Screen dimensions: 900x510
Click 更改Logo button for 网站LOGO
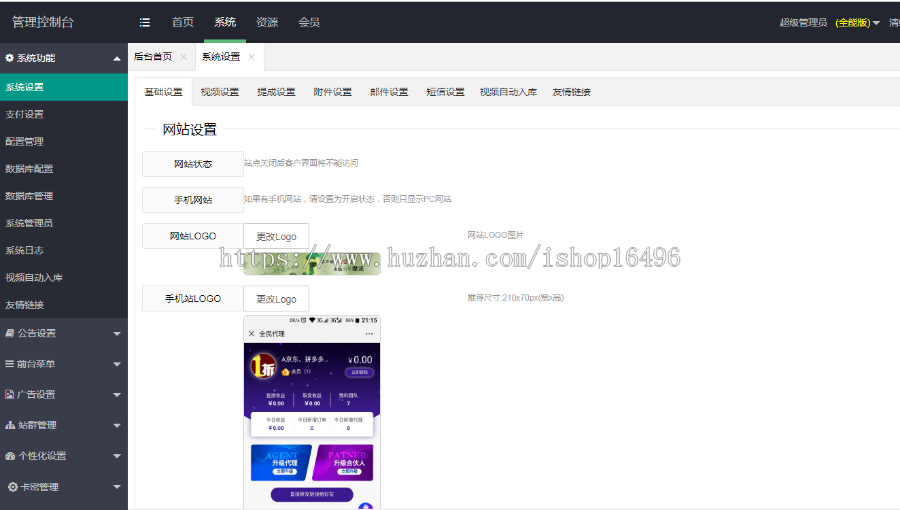tap(276, 236)
